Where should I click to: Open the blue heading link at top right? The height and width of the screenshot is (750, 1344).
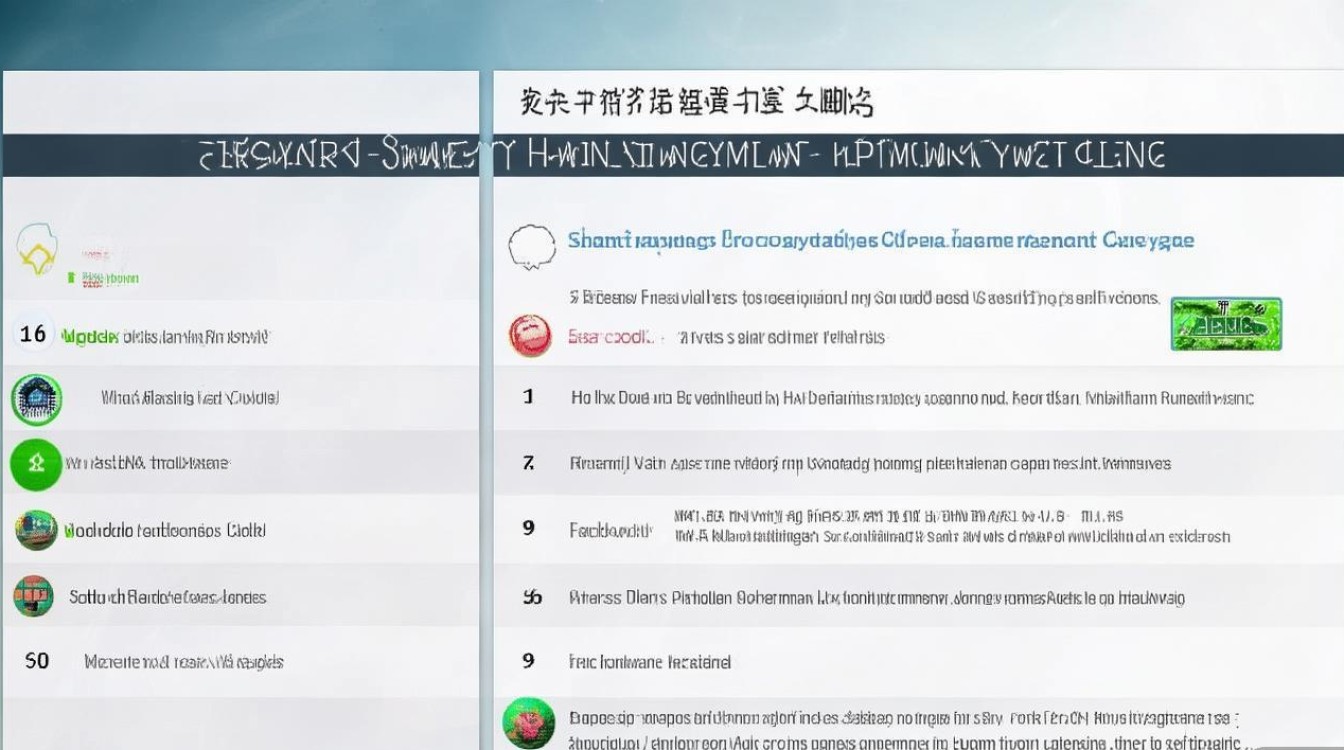click(x=877, y=239)
